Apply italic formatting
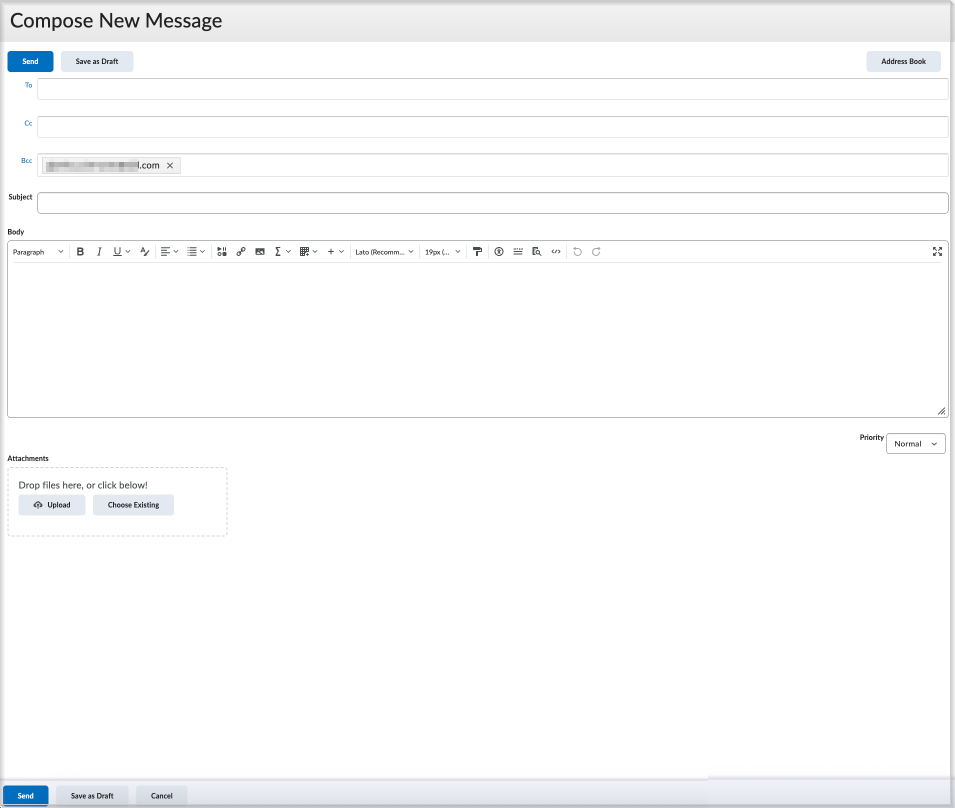 (x=99, y=251)
